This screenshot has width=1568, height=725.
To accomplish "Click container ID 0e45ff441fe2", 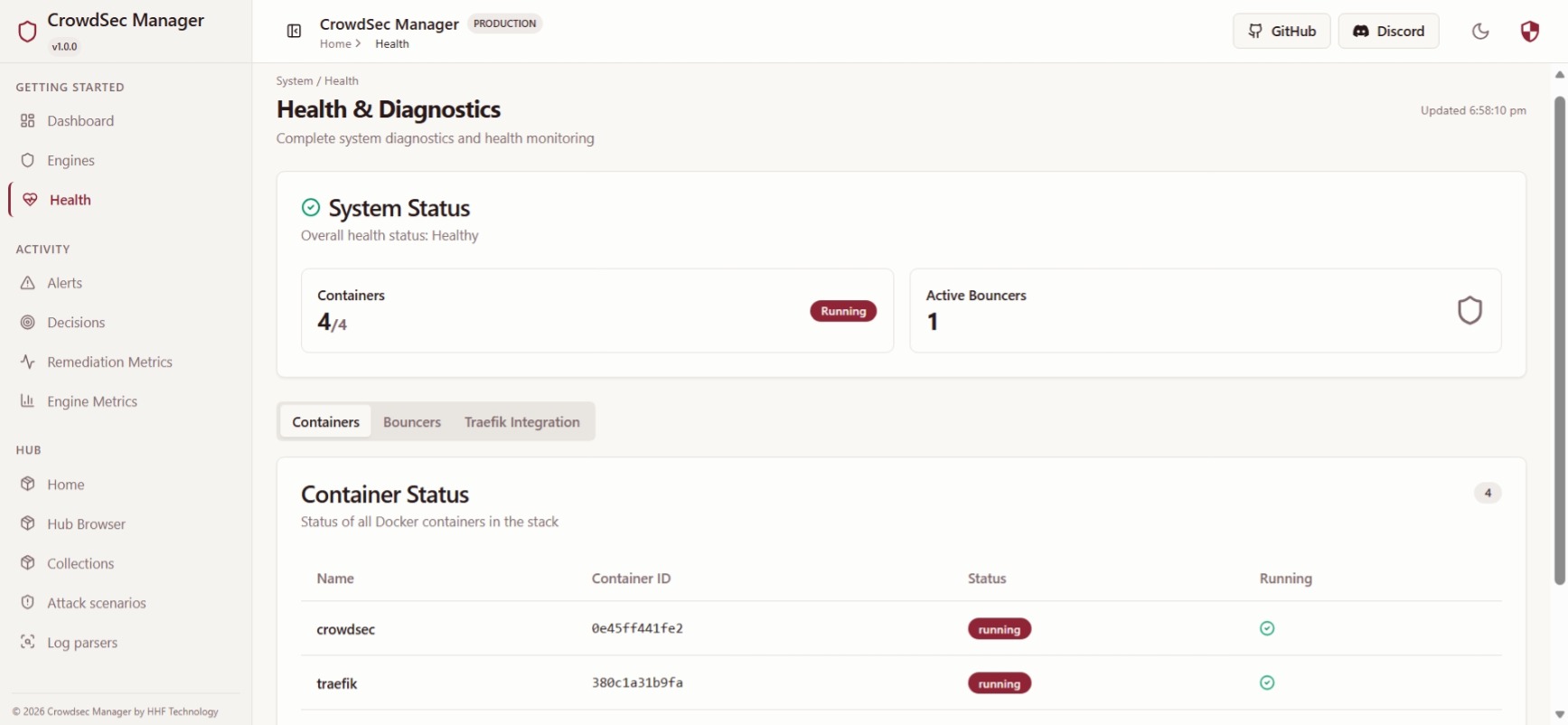I will coord(637,628).
